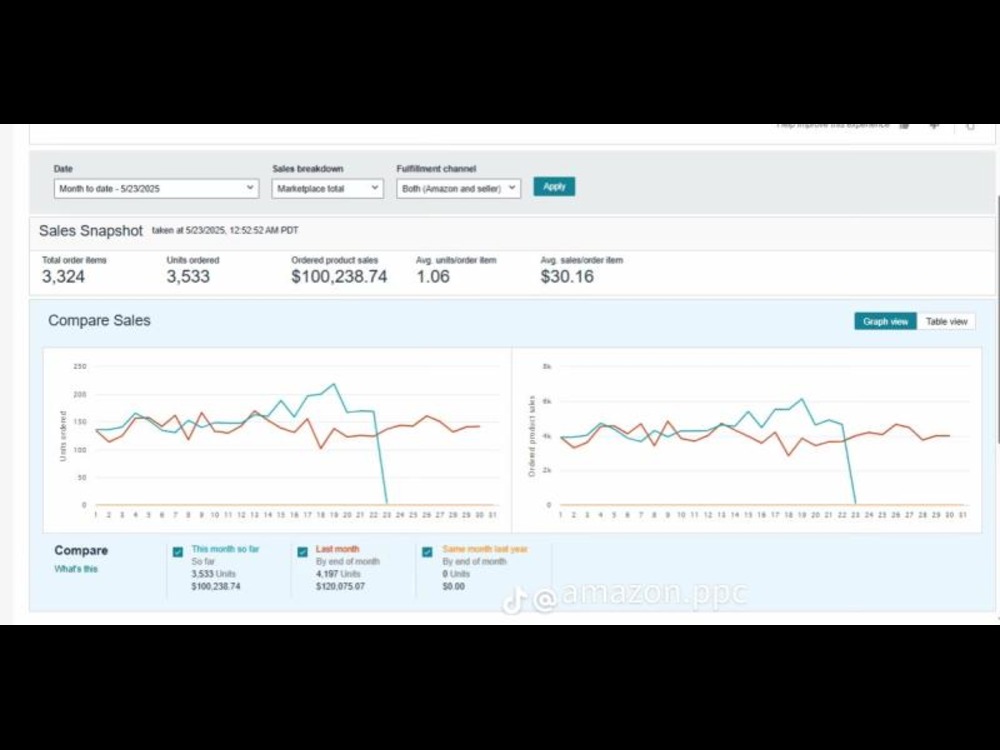This screenshot has height=750, width=1000.
Task: Click the 4,197 Units text under Last month
Action: (x=338, y=574)
